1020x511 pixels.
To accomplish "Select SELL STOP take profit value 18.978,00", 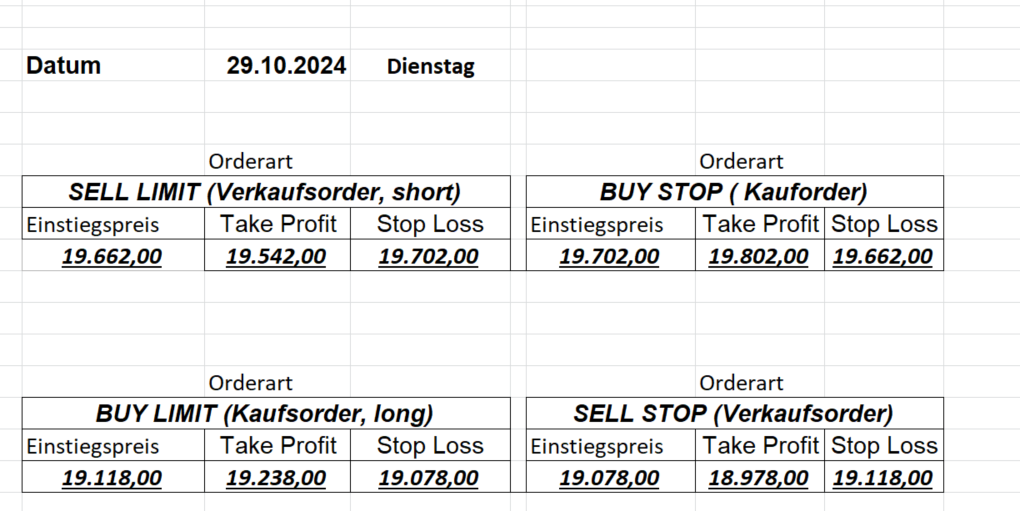I will (x=758, y=478).
